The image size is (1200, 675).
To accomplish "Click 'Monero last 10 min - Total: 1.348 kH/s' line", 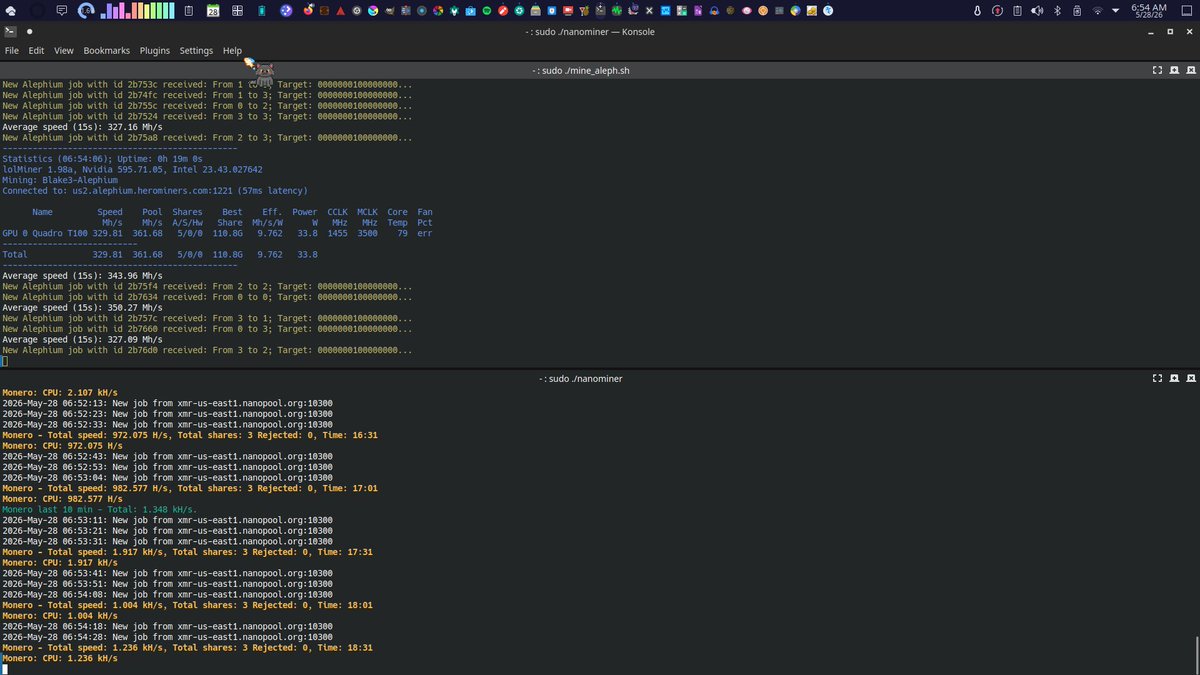I will pyautogui.click(x=99, y=510).
